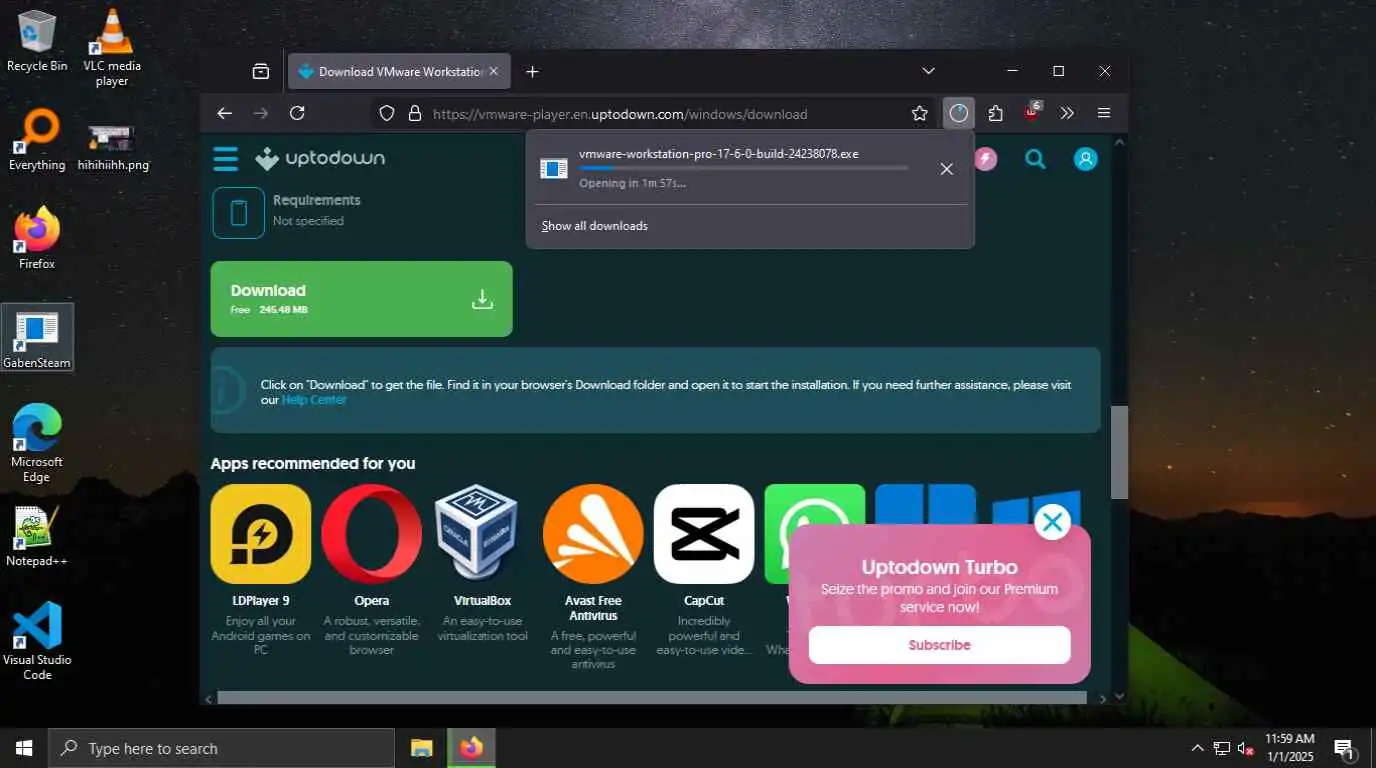1376x768 pixels.
Task: Open the uBlock extension icon with badge
Action: 1032,112
